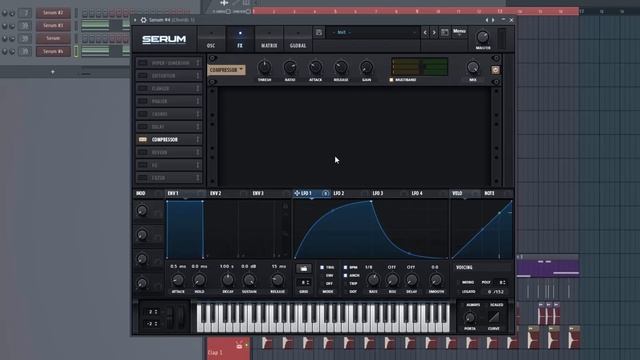Select OFF LFO mode
This screenshot has height=360, width=640.
click(x=322, y=283)
